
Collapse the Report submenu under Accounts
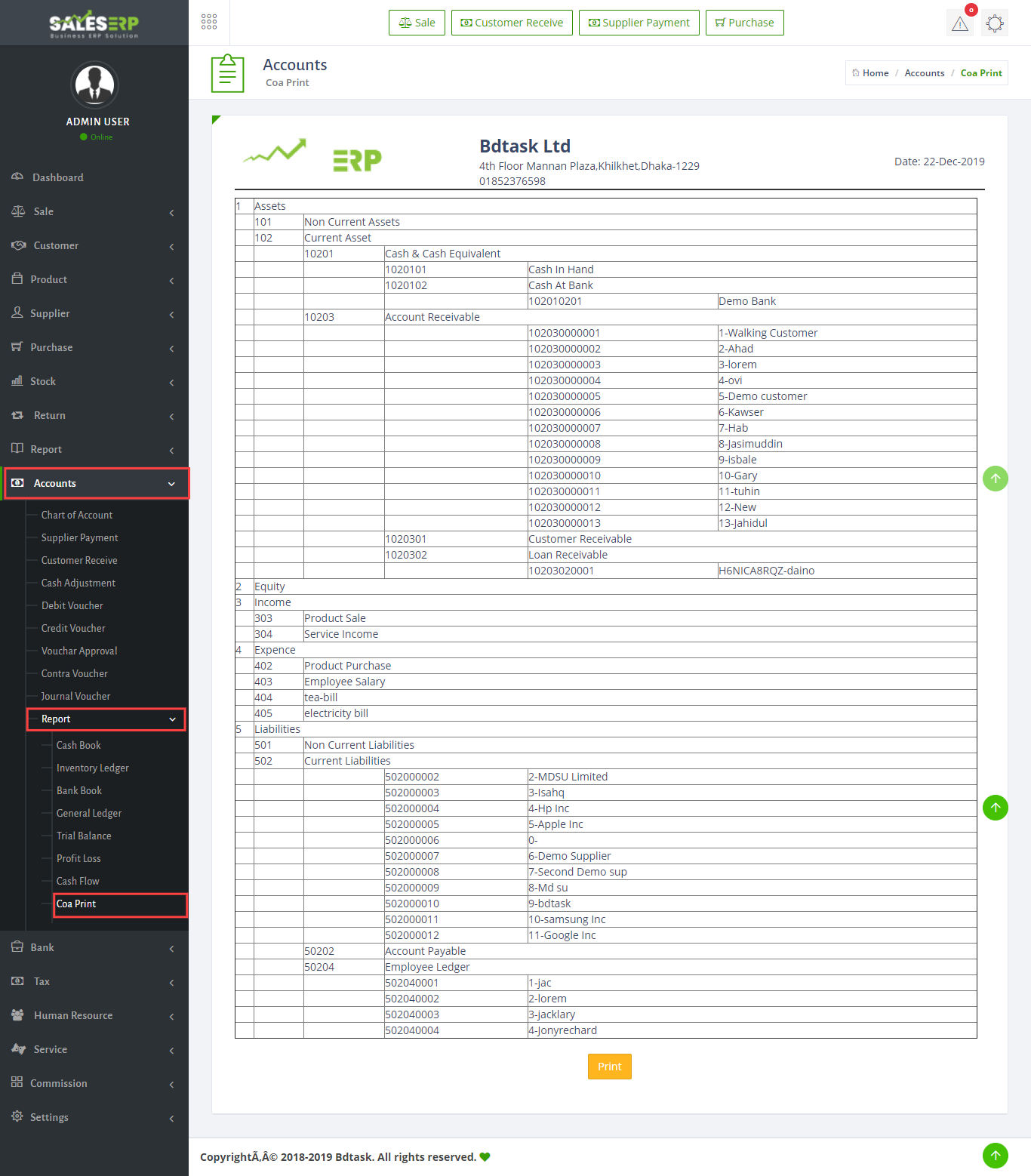pyautogui.click(x=106, y=719)
